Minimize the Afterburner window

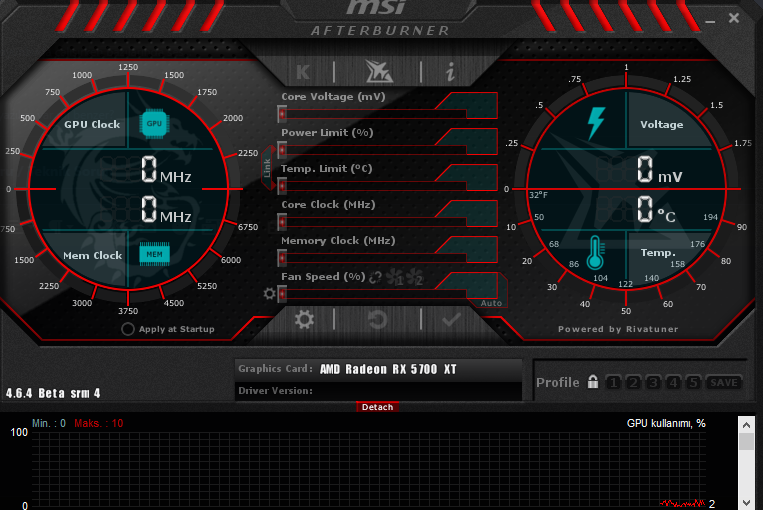pyautogui.click(x=710, y=20)
